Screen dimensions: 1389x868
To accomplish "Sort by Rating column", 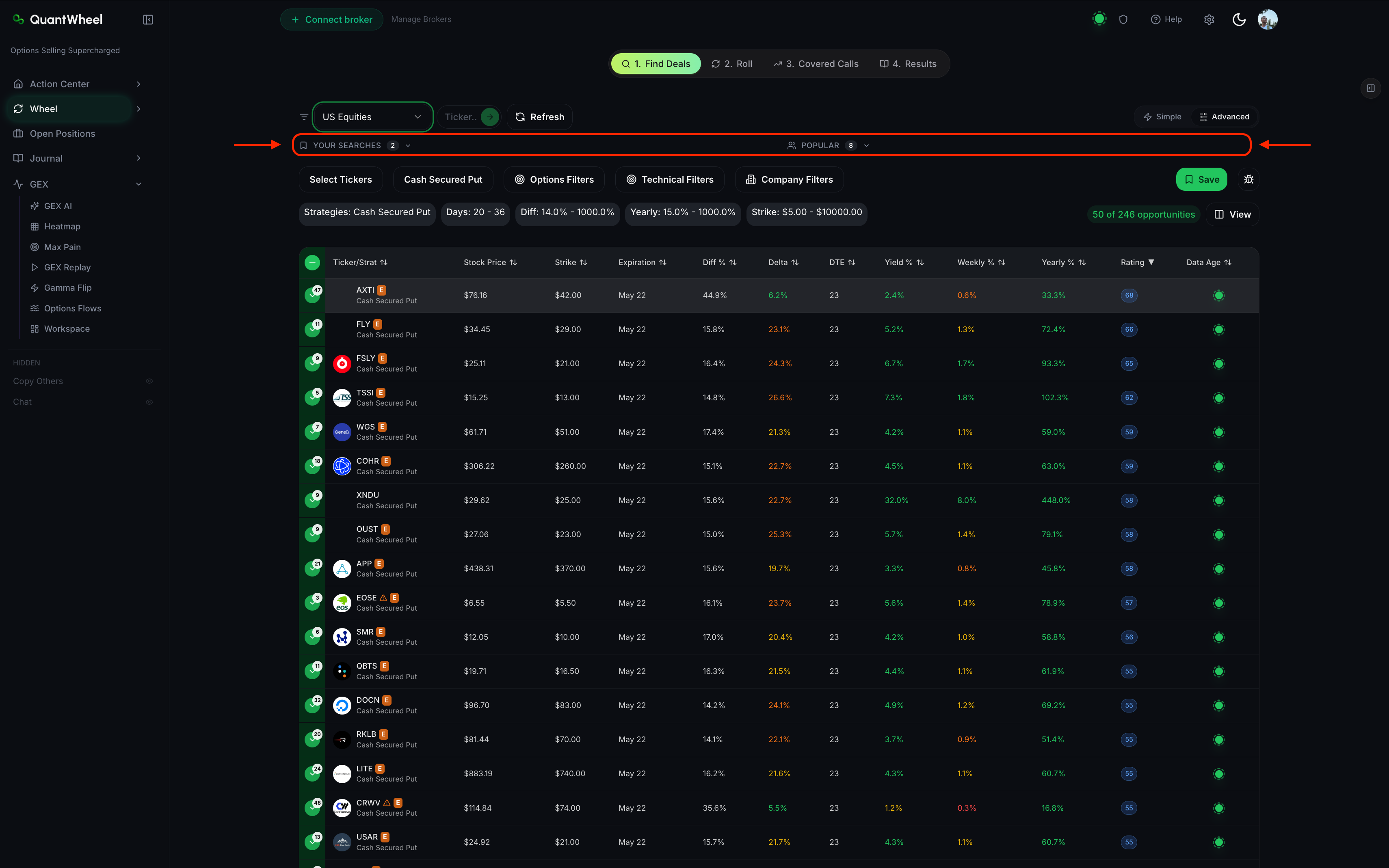I will coord(1137,263).
